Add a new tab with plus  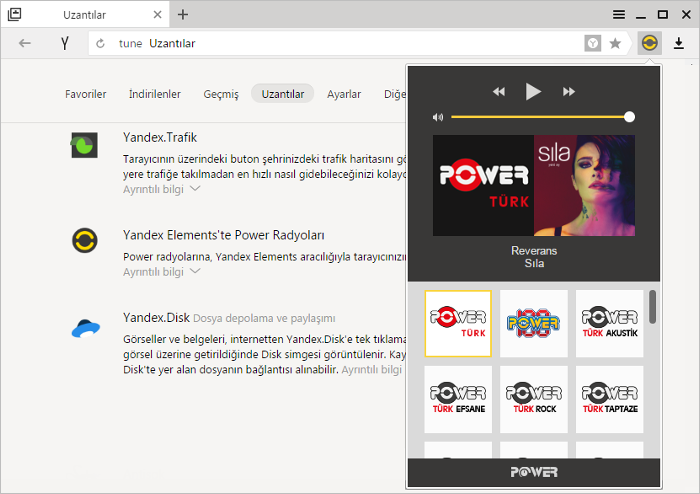coord(183,15)
